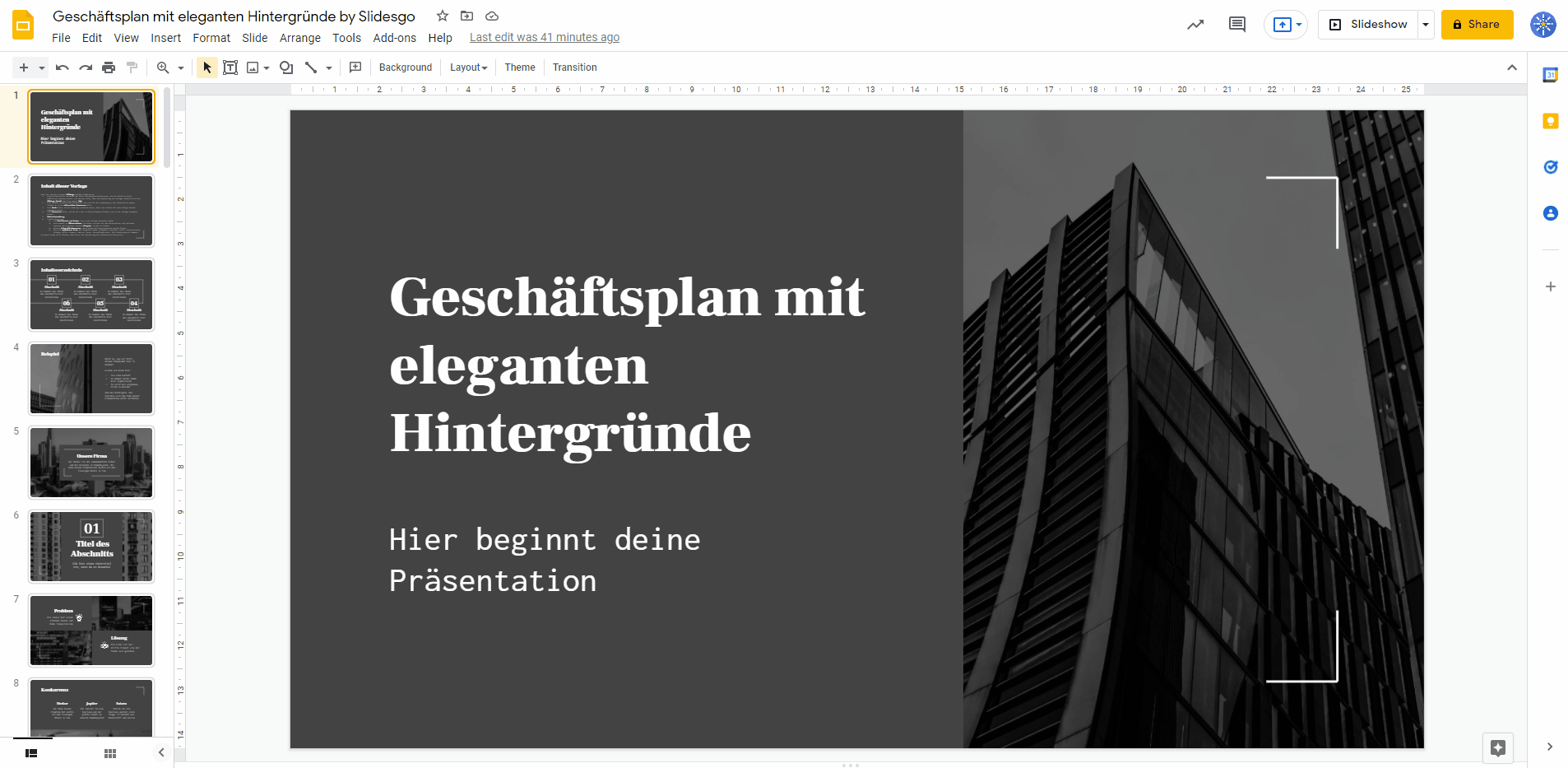Select slide 5 thumbnail showing Unsere Firma
Image resolution: width=1568 pixels, height=768 pixels.
tap(90, 462)
